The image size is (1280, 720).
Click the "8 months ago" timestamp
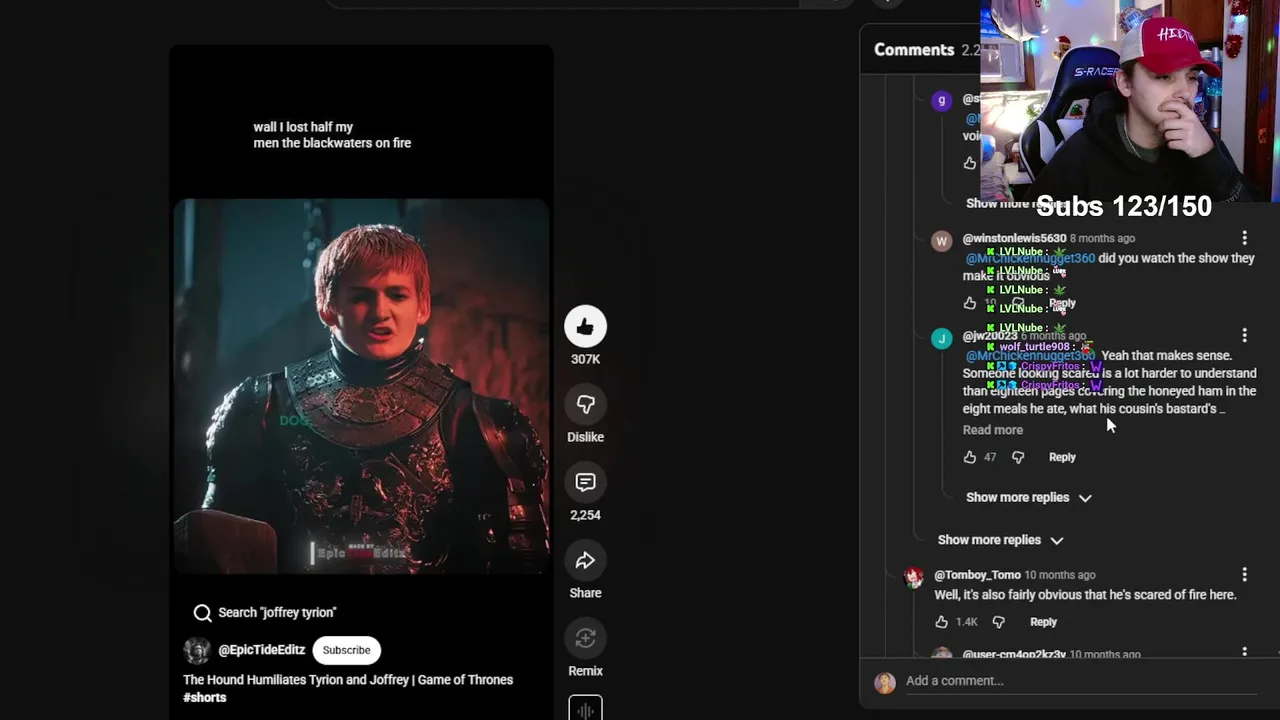click(1102, 238)
